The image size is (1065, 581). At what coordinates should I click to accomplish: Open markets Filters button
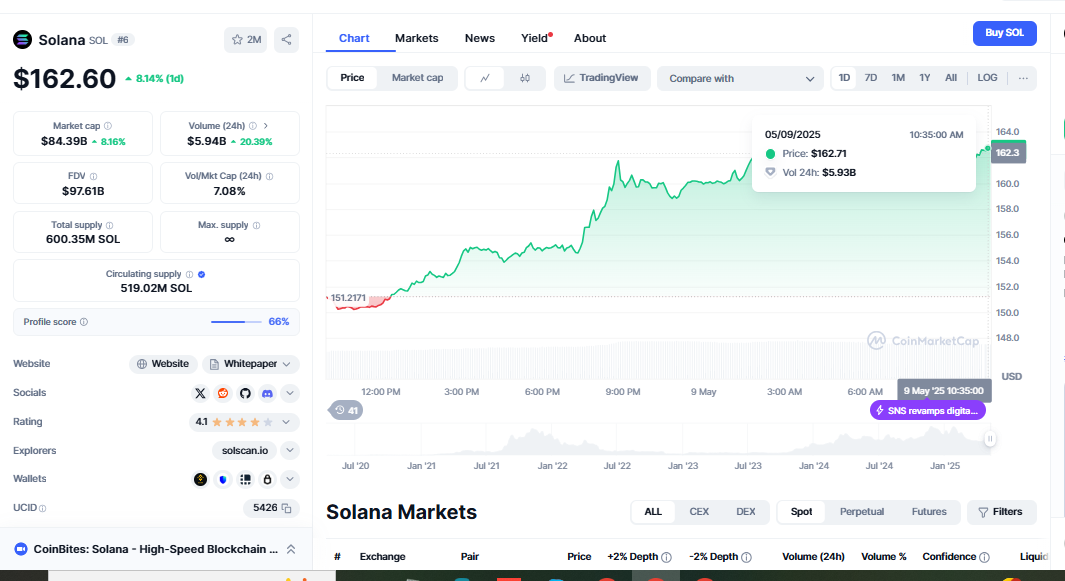(1001, 512)
